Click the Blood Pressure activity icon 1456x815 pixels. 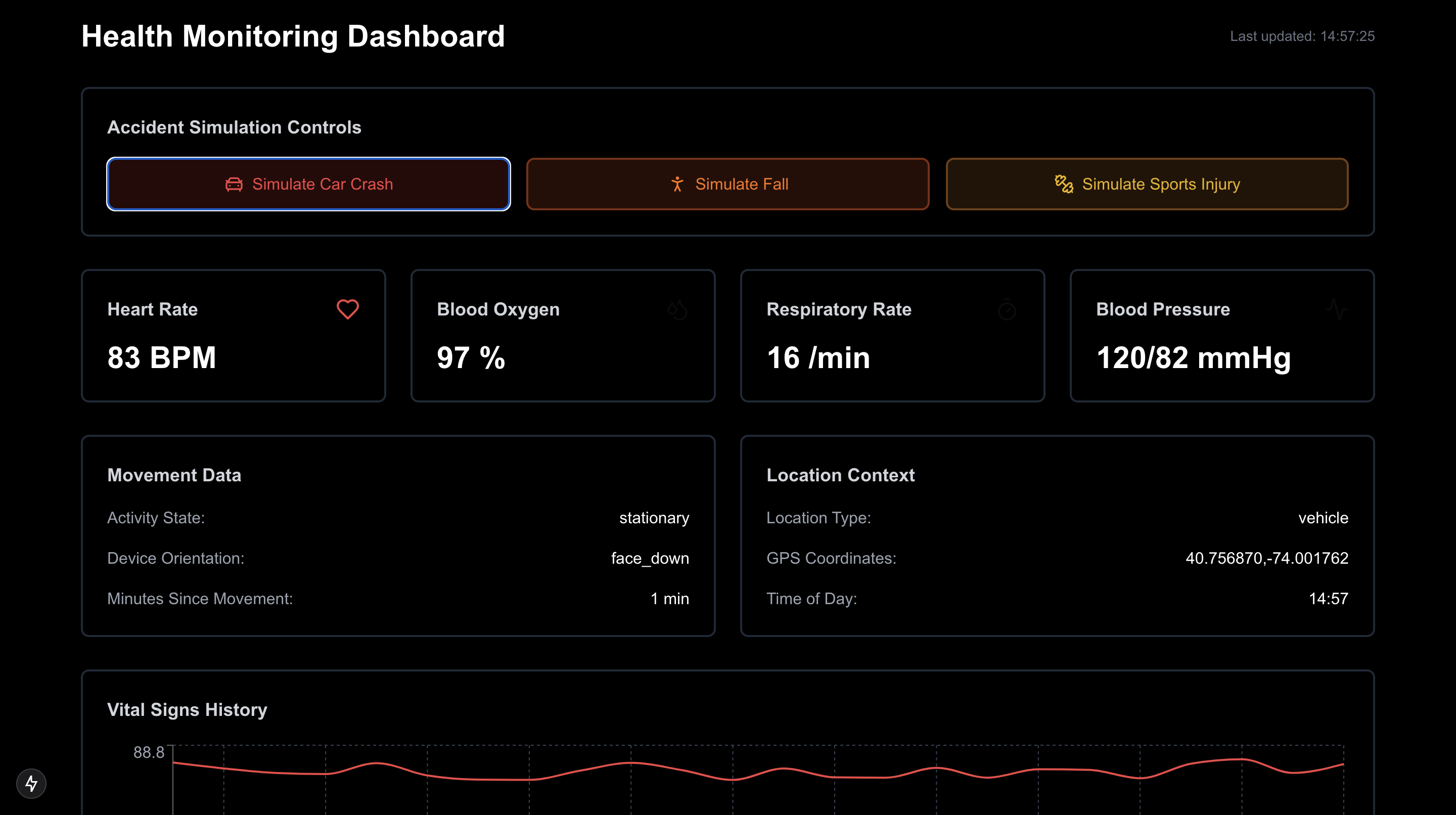pyautogui.click(x=1337, y=310)
